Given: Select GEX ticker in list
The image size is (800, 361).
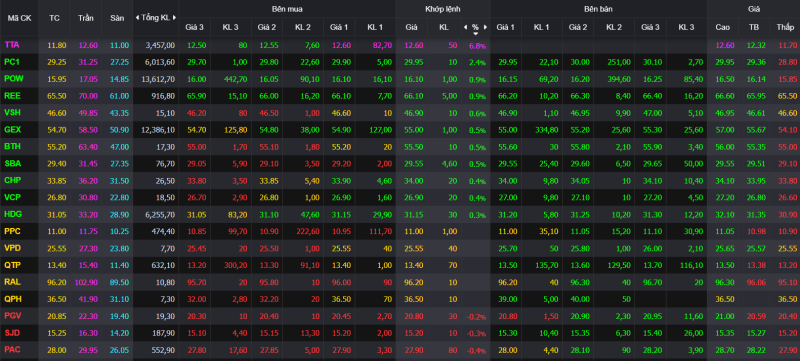Looking at the screenshot, I should pyautogui.click(x=13, y=129).
